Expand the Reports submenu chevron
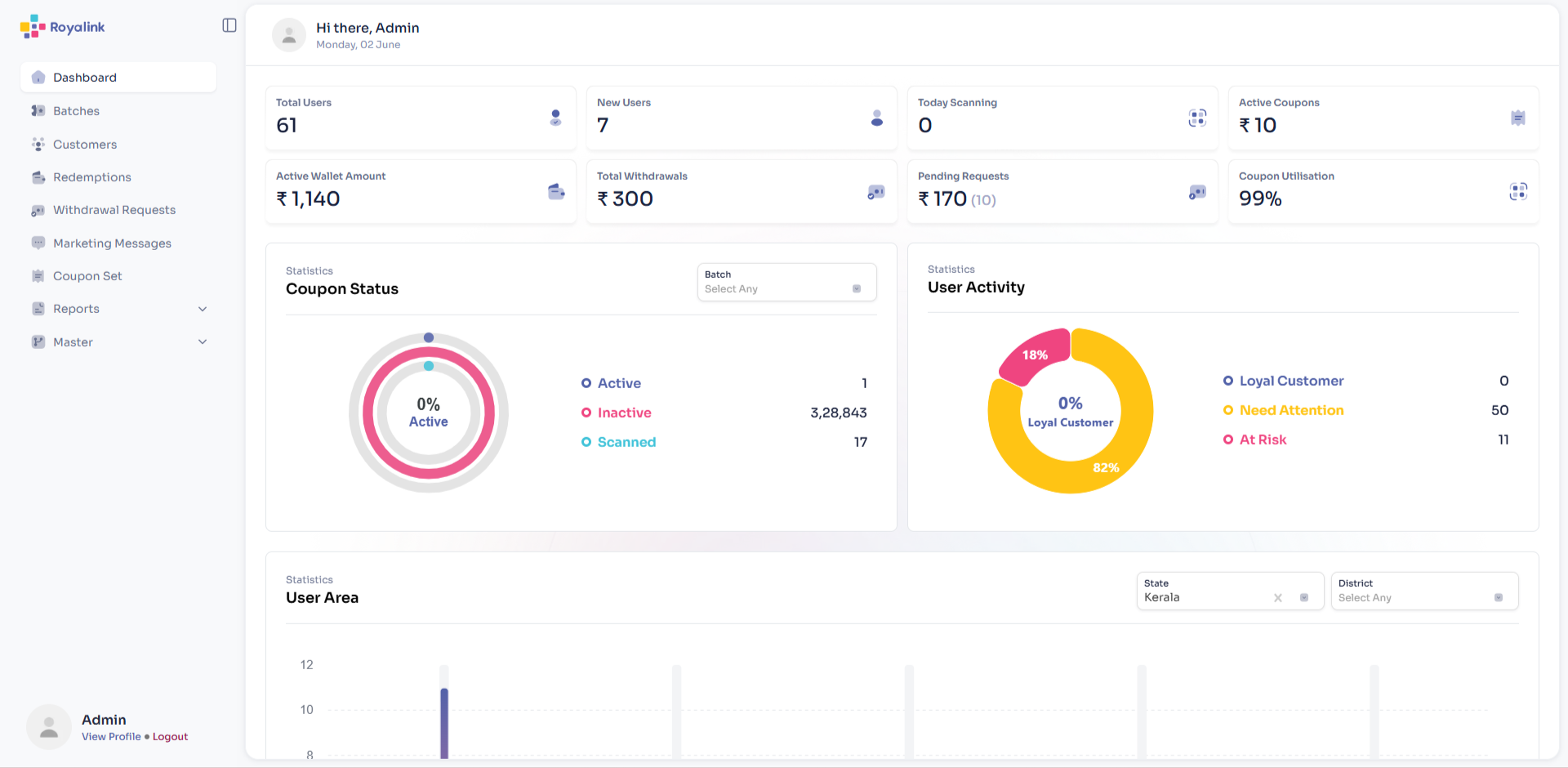 203,309
